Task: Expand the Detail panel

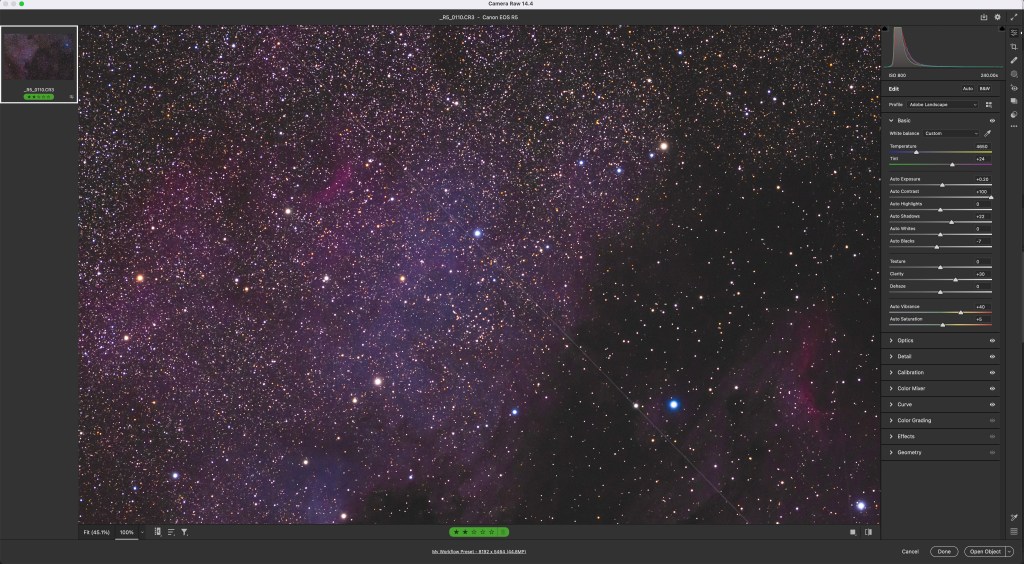Action: 904,356
